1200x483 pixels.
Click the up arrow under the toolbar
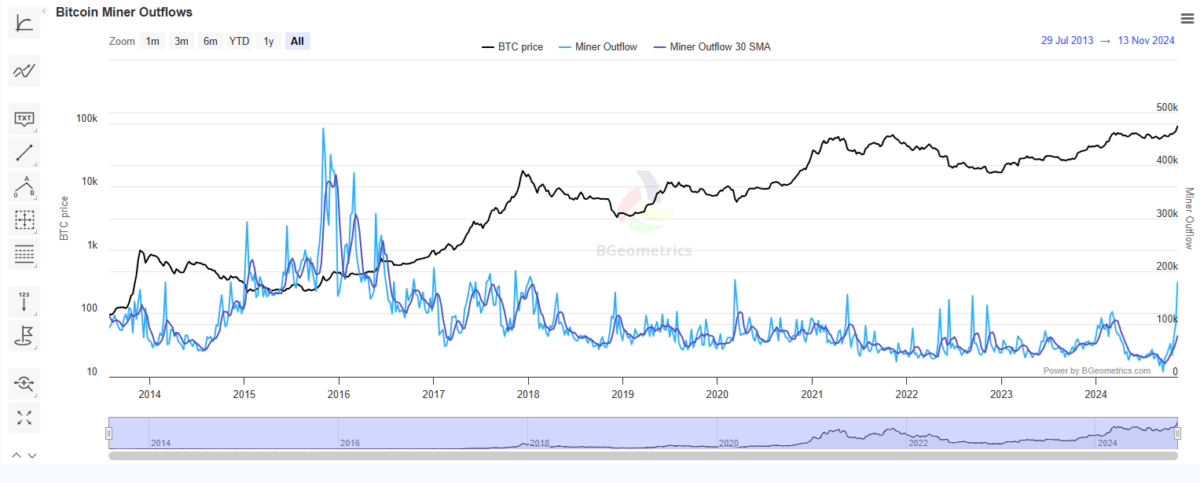16,456
